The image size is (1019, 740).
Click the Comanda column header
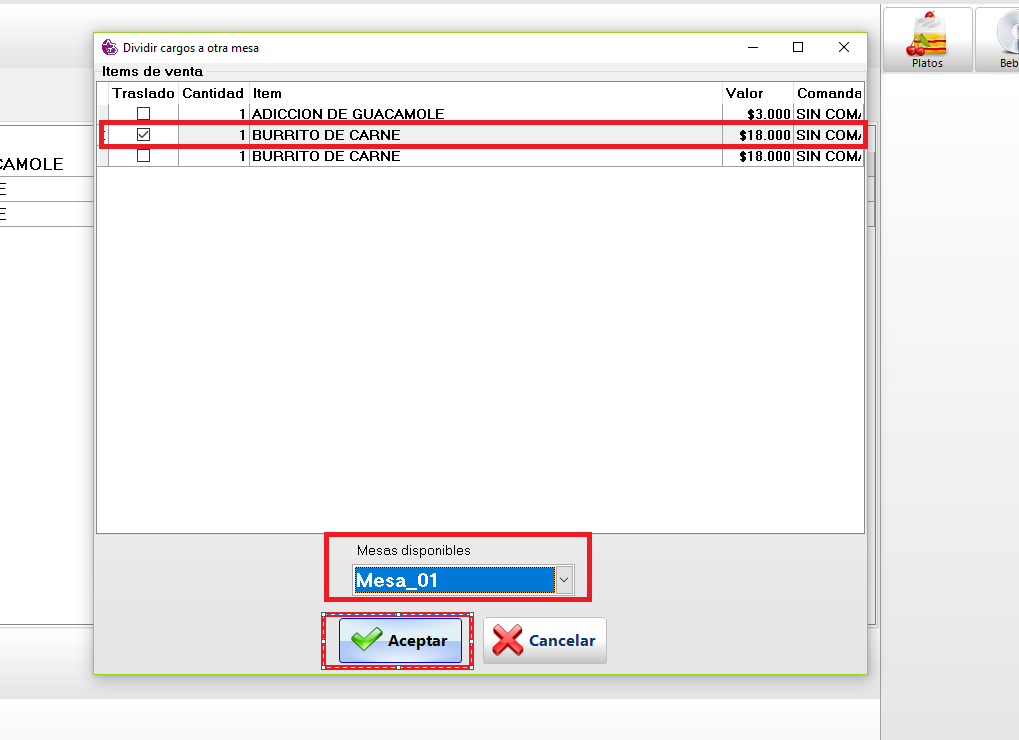(x=828, y=93)
